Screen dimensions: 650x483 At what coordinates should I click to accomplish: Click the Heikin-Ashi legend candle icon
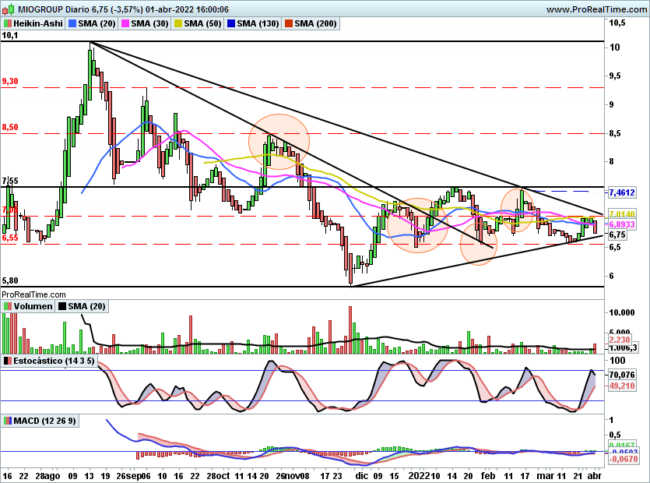click(8, 22)
